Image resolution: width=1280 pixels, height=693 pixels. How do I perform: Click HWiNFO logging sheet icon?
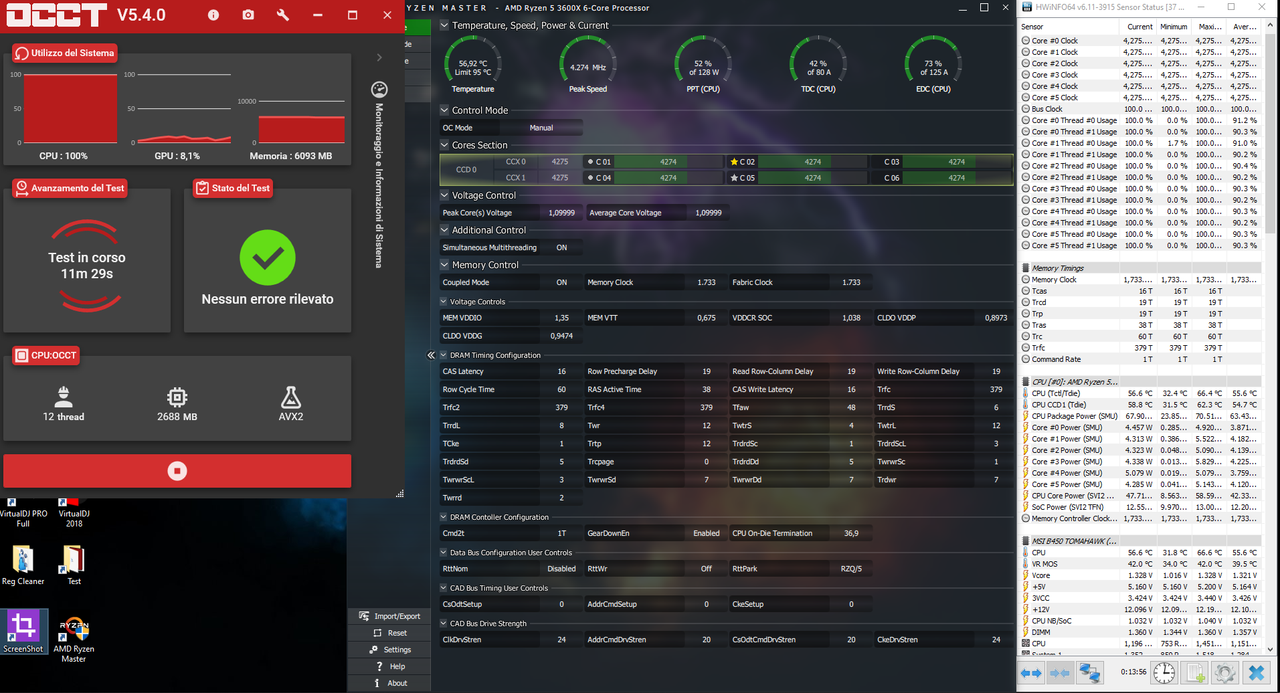(1195, 673)
